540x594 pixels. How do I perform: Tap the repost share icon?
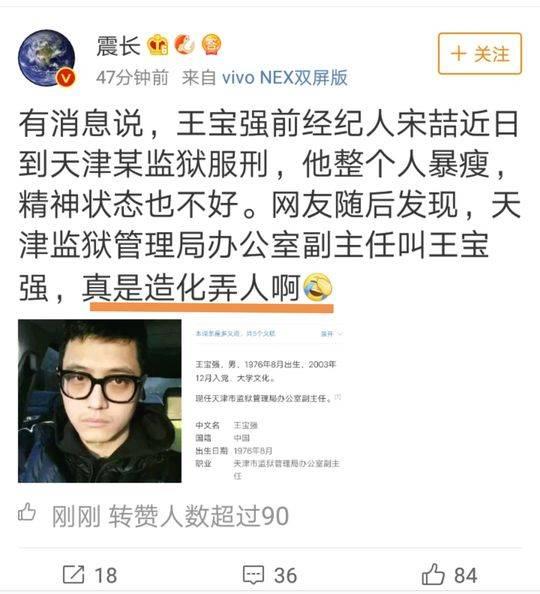[x=73, y=575]
